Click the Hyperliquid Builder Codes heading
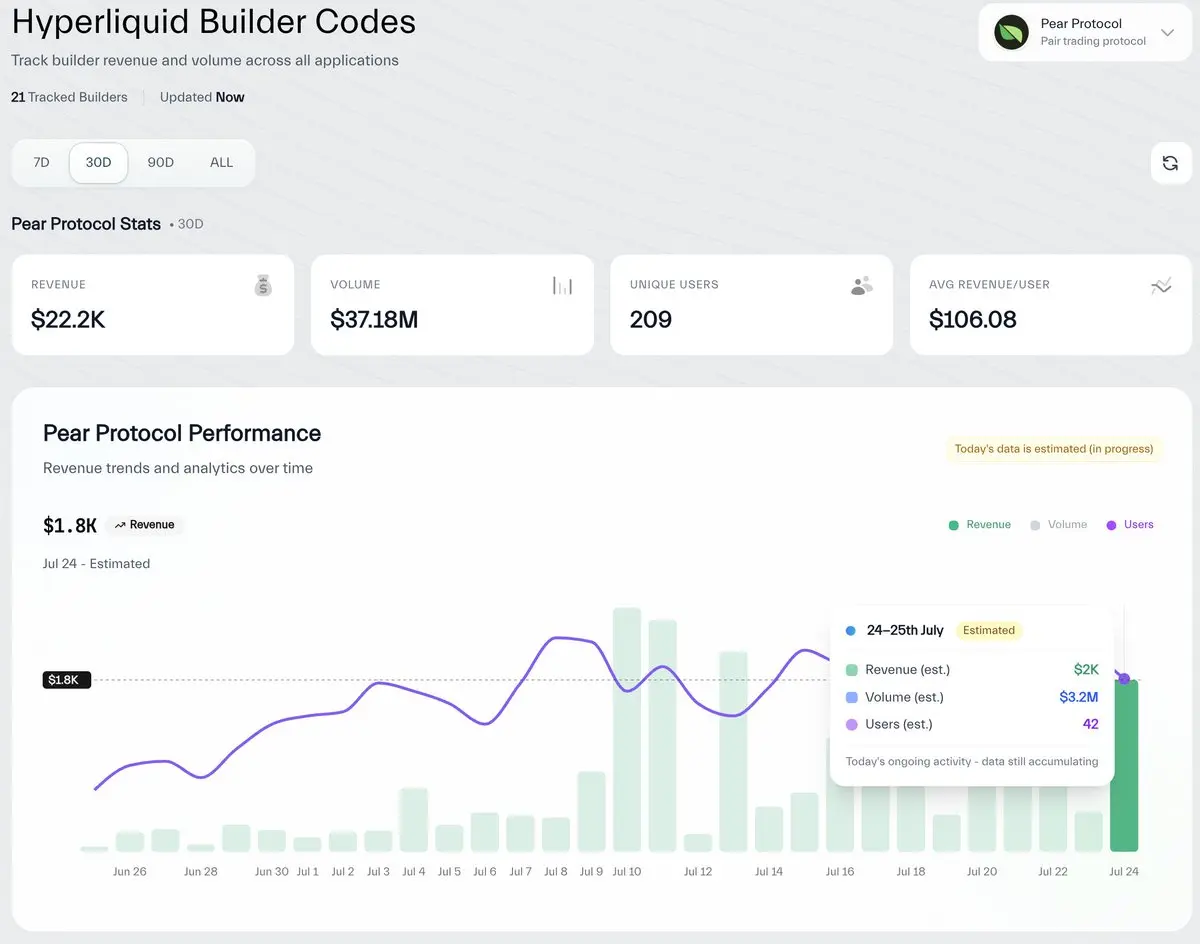 click(213, 21)
